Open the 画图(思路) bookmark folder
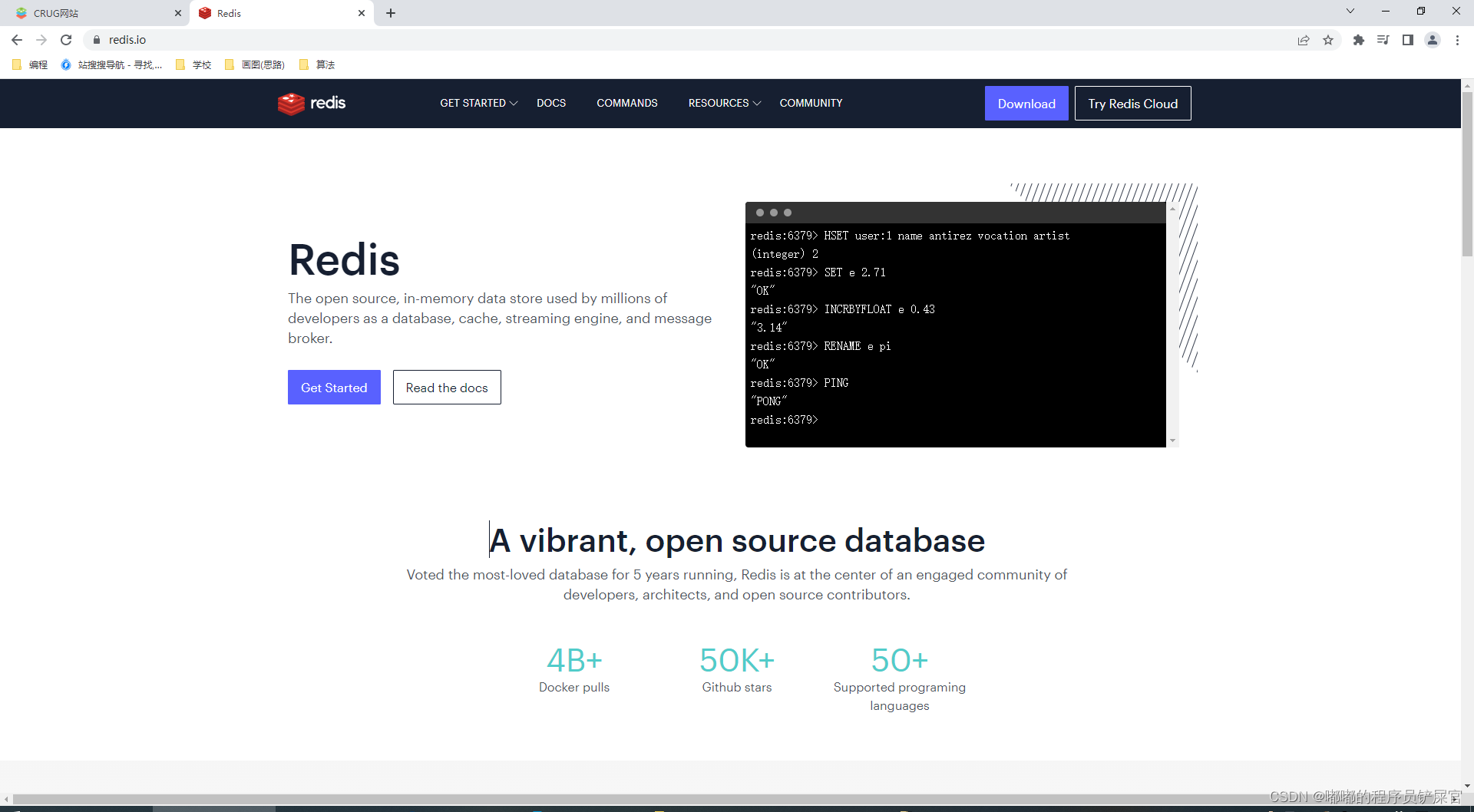 tap(255, 64)
